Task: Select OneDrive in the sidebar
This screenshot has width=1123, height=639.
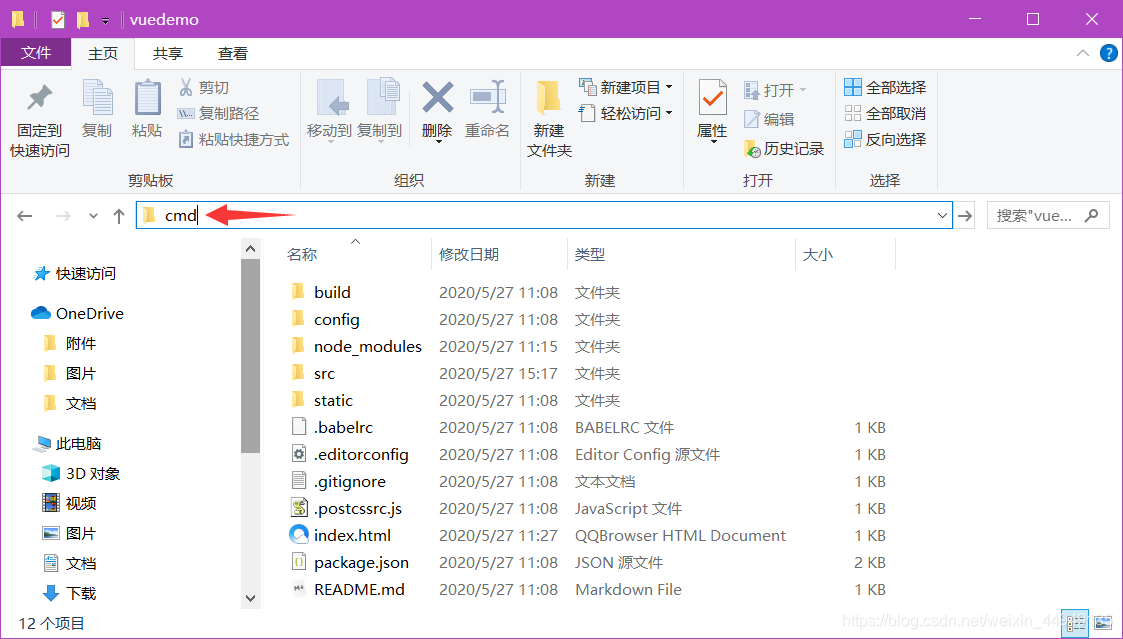Action: (x=77, y=313)
